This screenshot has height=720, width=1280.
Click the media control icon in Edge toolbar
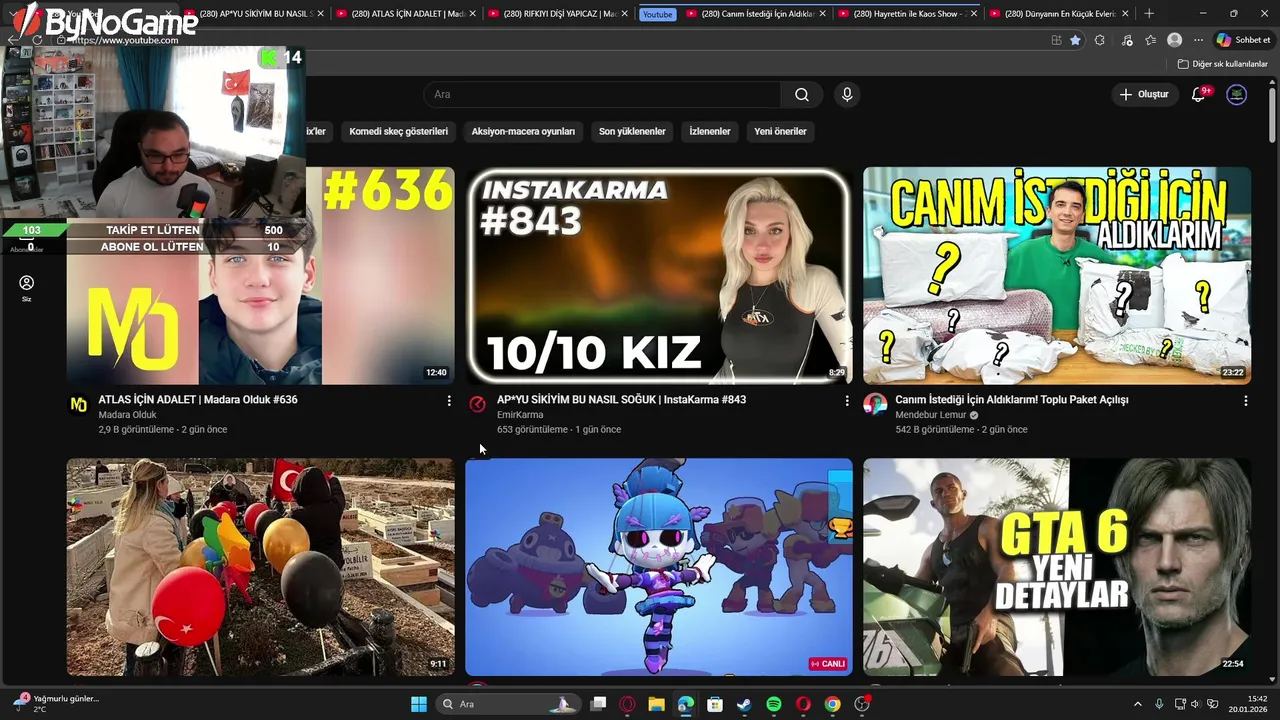1126,40
